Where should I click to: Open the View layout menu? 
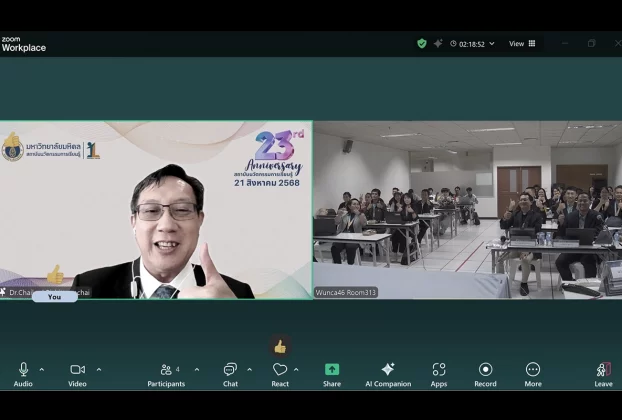[522, 44]
